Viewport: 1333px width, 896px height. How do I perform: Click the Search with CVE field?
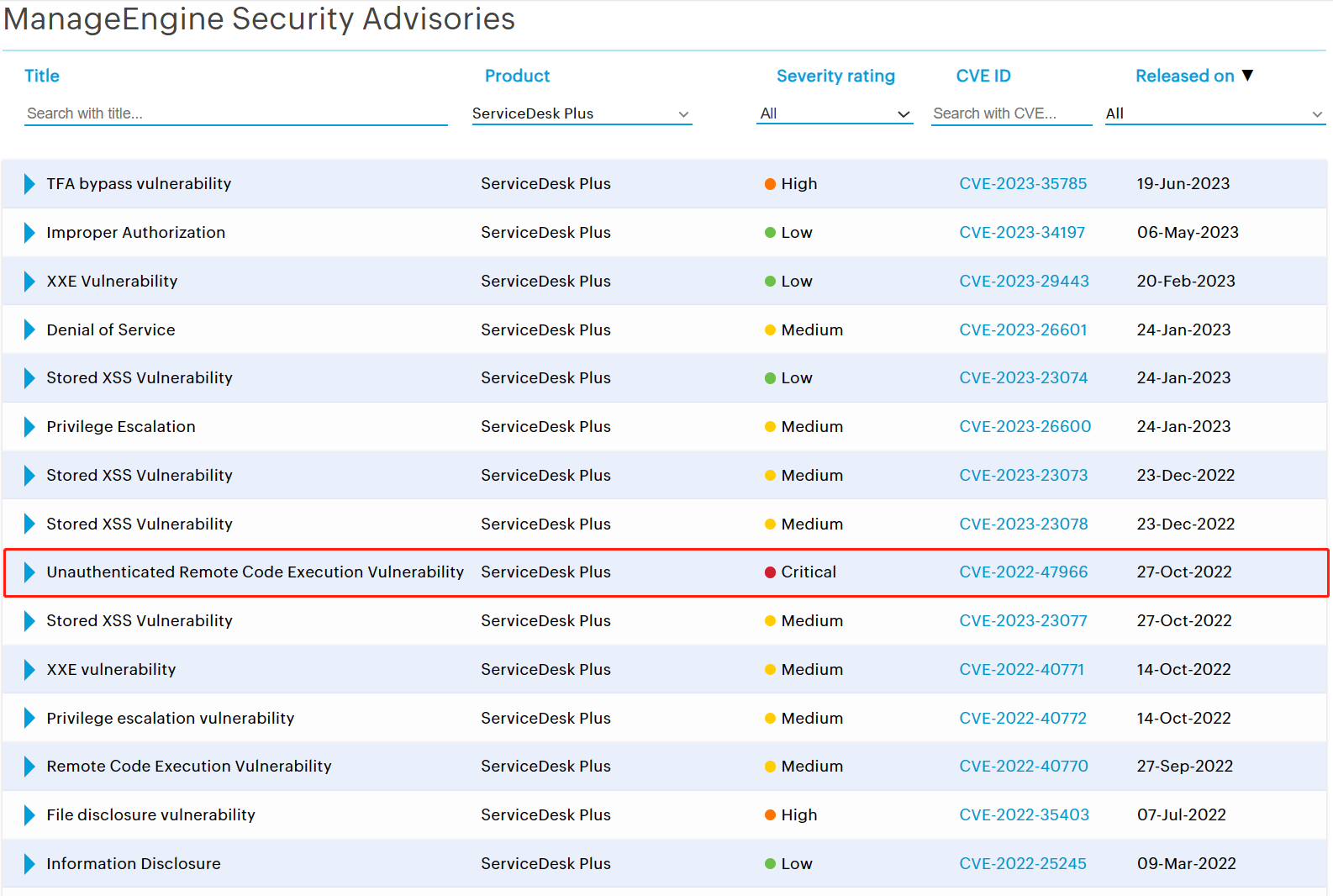[1011, 113]
